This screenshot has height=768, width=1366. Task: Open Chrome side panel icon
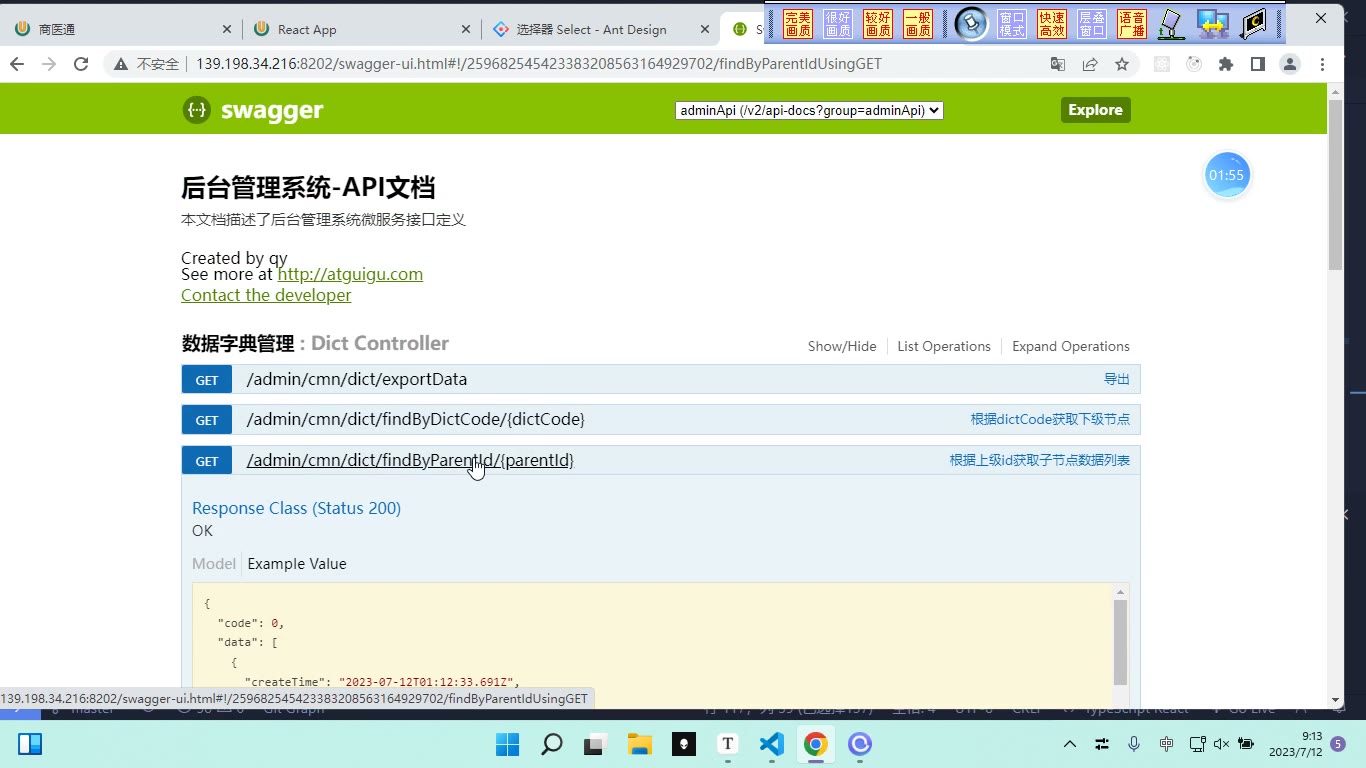[x=1258, y=64]
